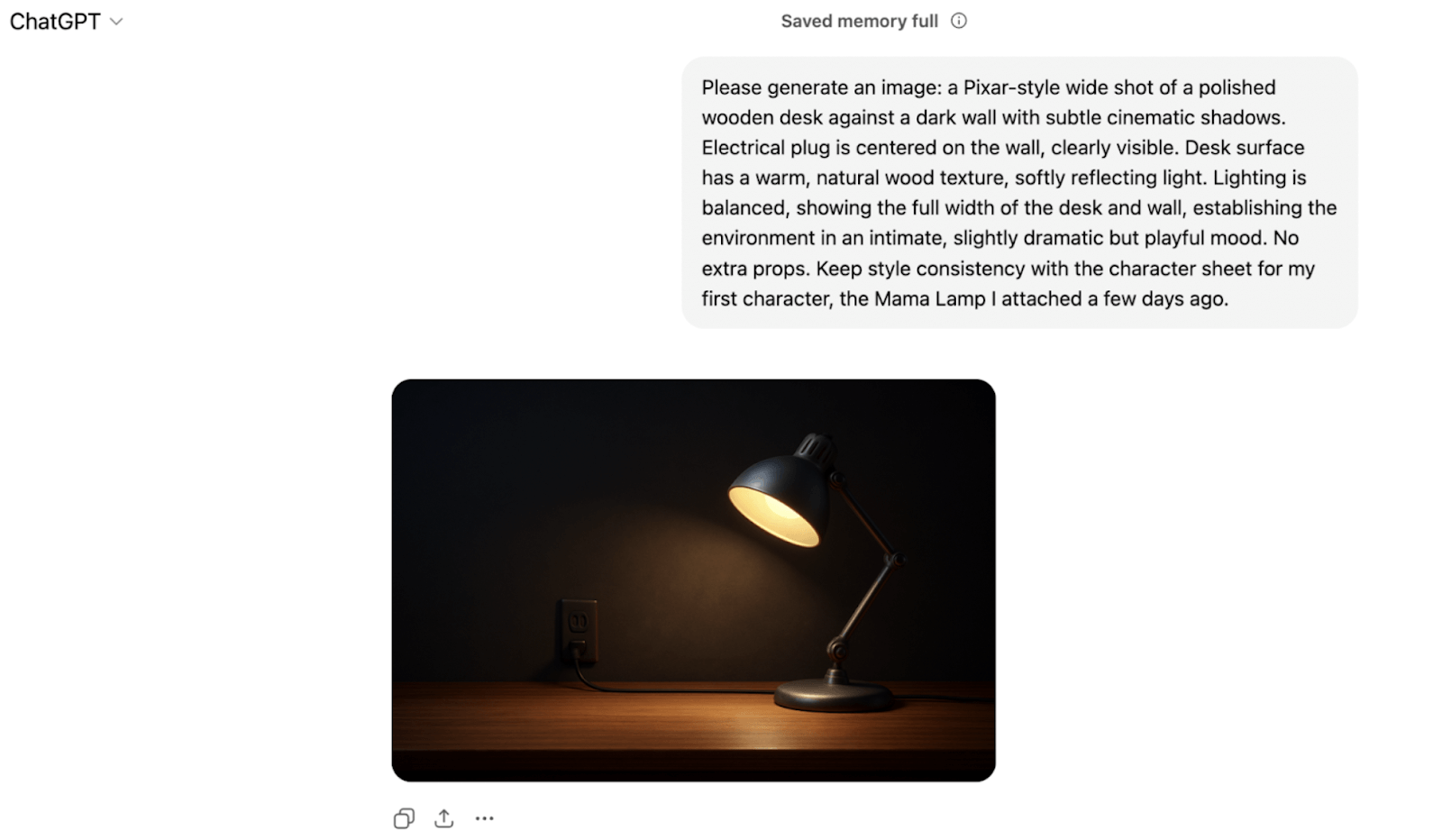Click the wall outlet in the generated image
Image resolution: width=1442 pixels, height=840 pixels.
pyautogui.click(x=577, y=630)
